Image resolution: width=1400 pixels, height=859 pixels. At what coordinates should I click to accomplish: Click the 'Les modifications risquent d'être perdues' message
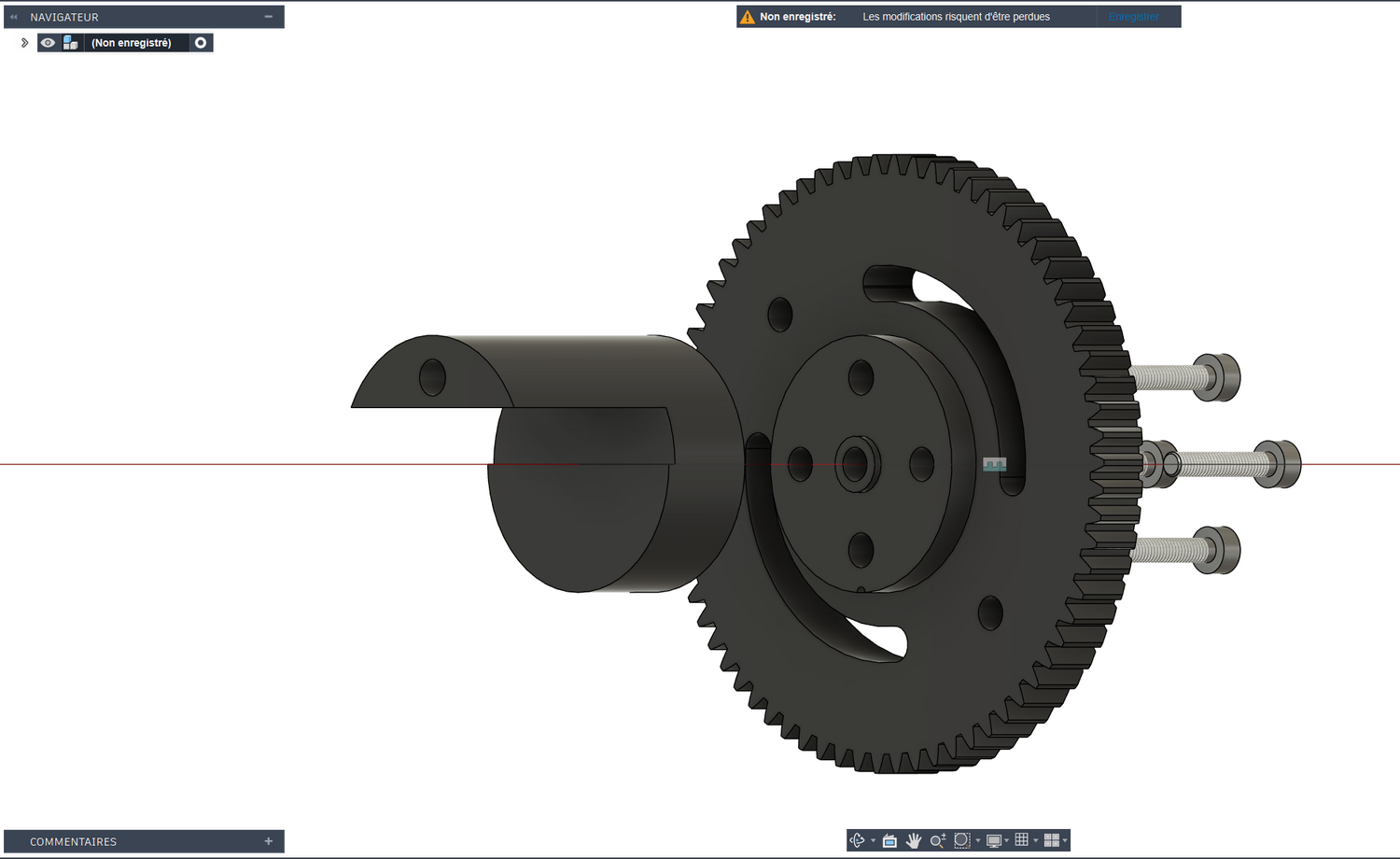click(956, 17)
